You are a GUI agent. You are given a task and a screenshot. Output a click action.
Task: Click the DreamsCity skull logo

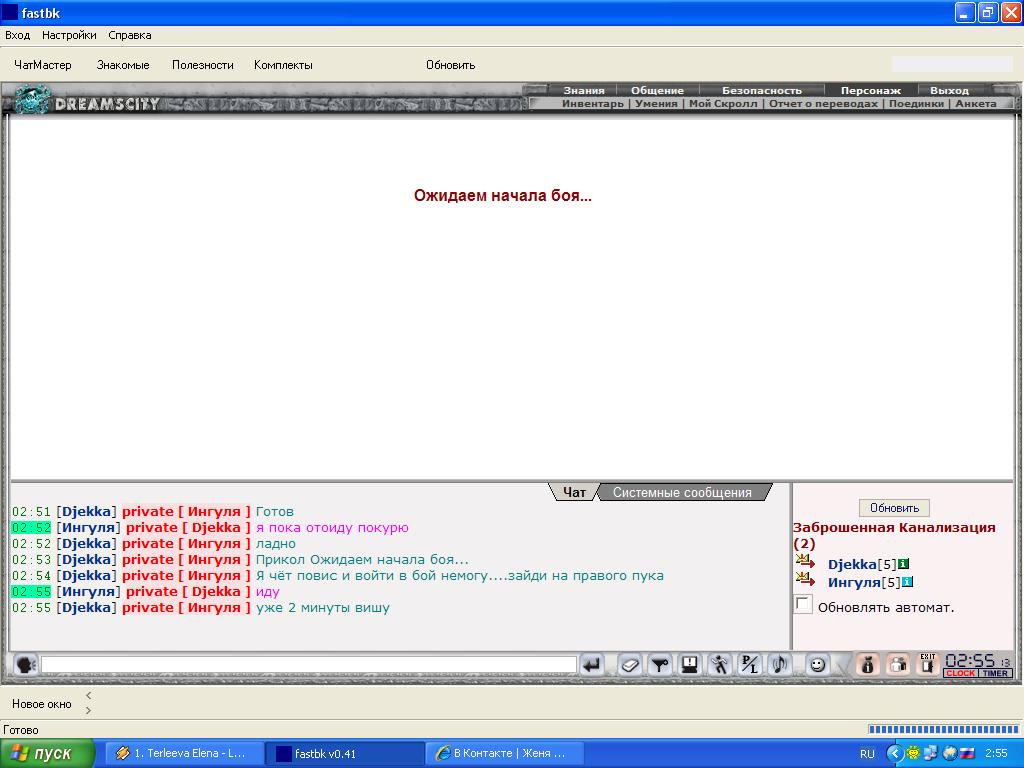click(x=33, y=100)
